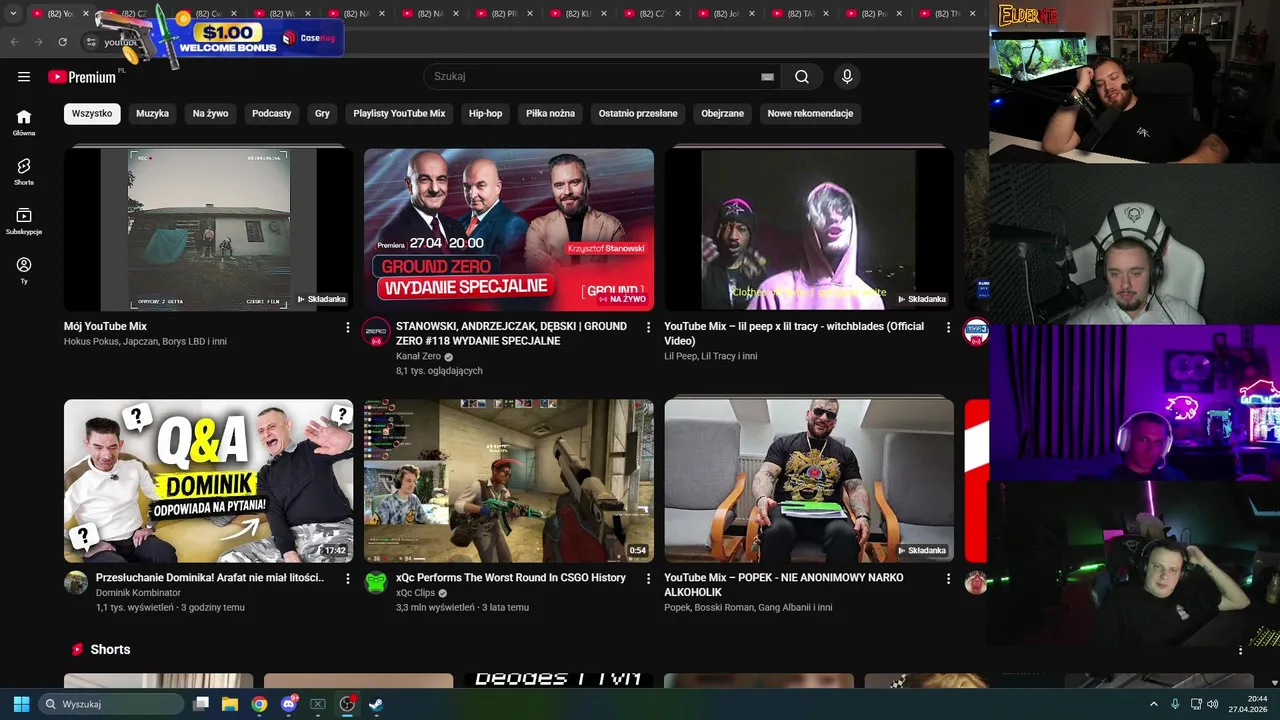Open Windows Start menu

pyautogui.click(x=21, y=704)
